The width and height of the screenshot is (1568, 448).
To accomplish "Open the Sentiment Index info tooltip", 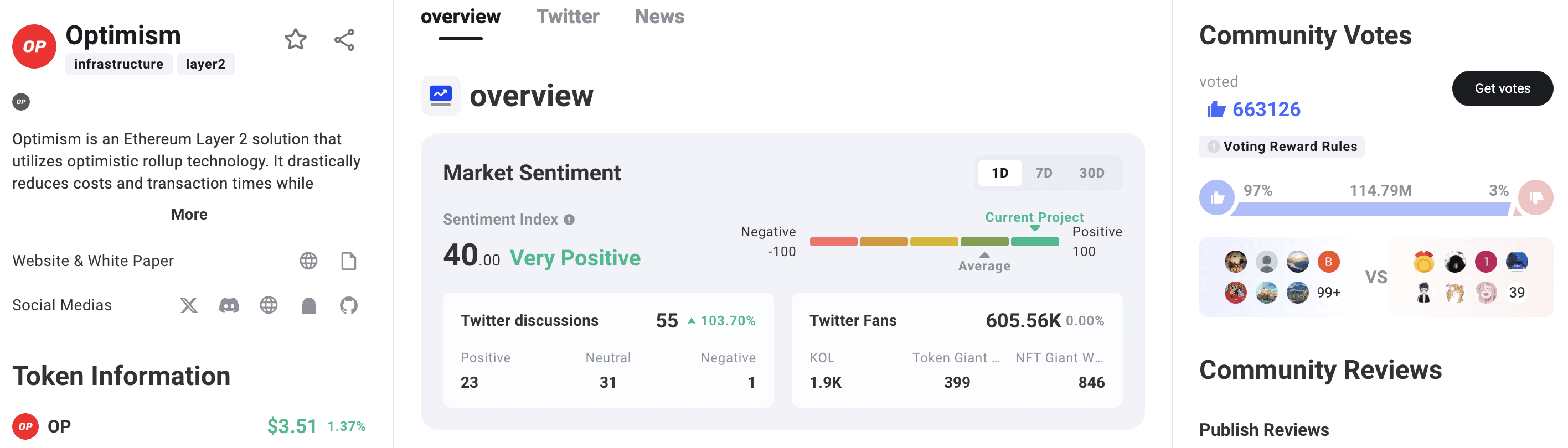I will tap(569, 220).
